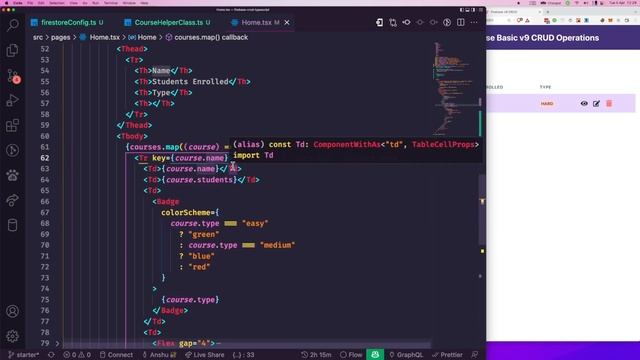Open the Explorer files view
This screenshot has height=360, width=640.
13,50
